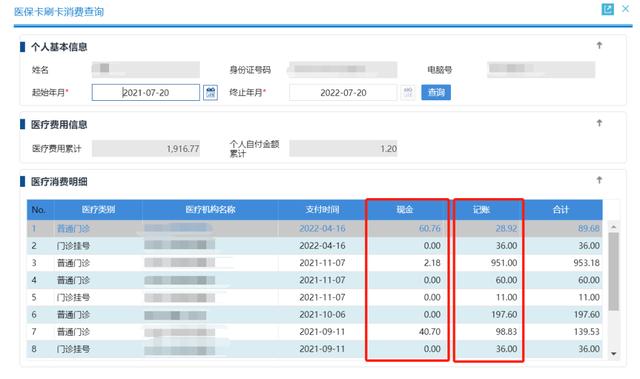Collapse the 医疗消费明细 section
Screen dimensions: 640x379
(x=599, y=180)
